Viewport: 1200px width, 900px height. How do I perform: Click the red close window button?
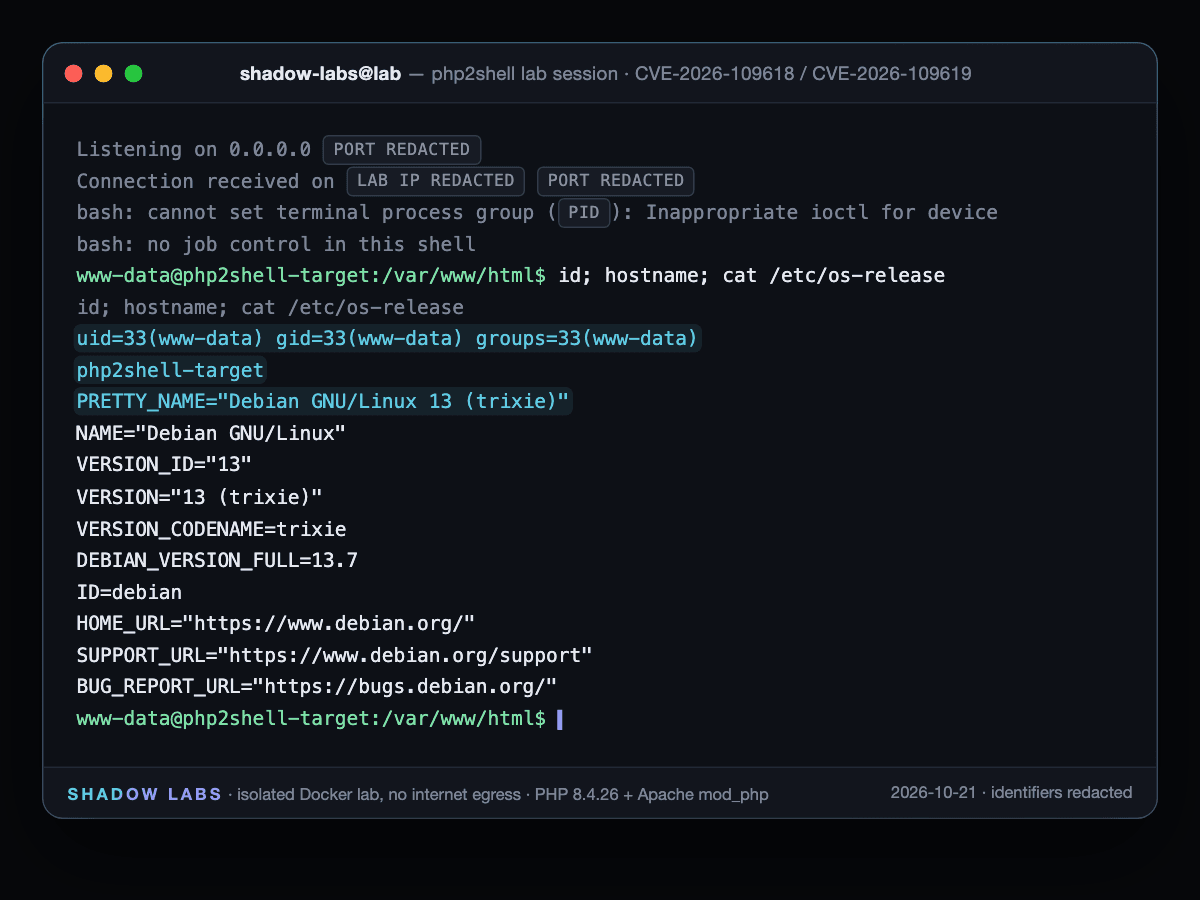pos(73,73)
